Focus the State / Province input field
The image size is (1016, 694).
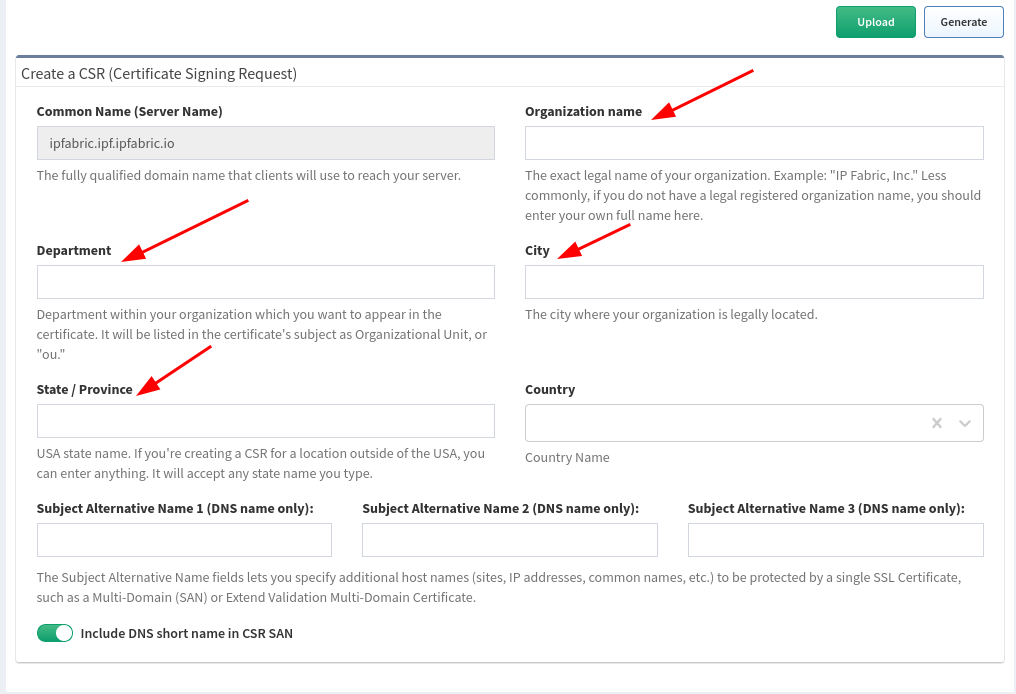point(266,421)
